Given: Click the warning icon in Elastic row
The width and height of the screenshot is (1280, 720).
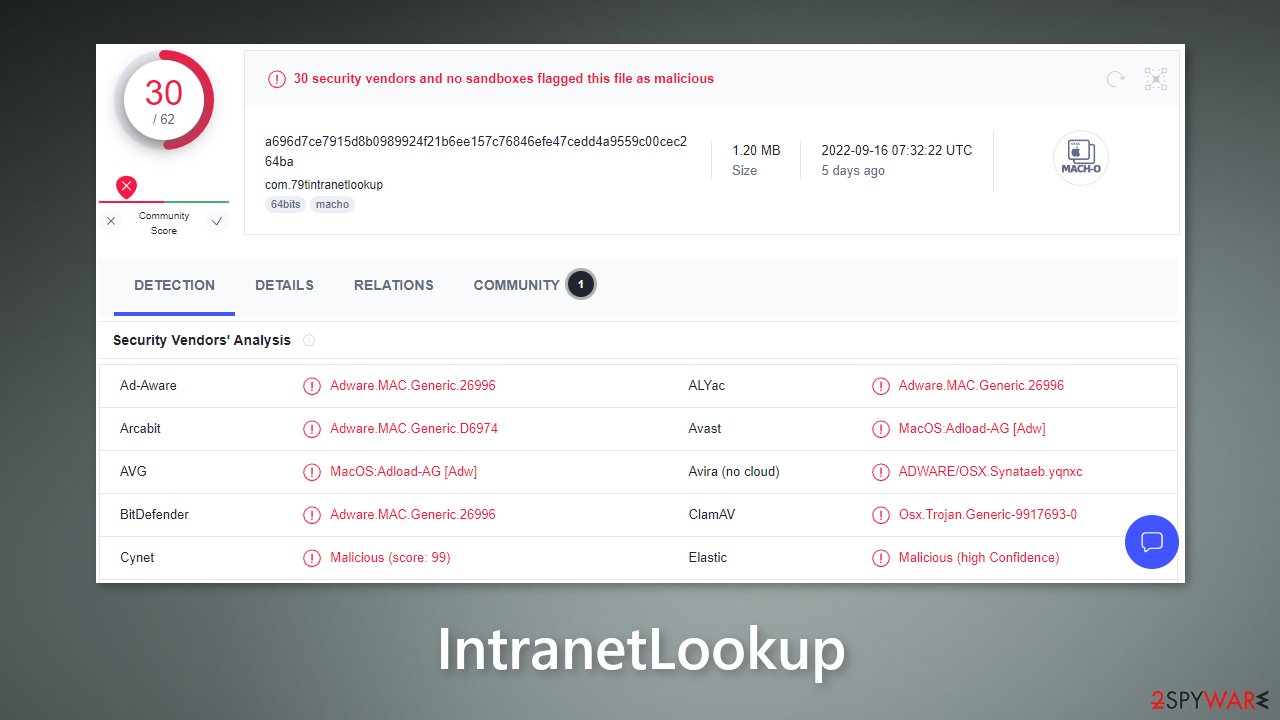Looking at the screenshot, I should [881, 558].
